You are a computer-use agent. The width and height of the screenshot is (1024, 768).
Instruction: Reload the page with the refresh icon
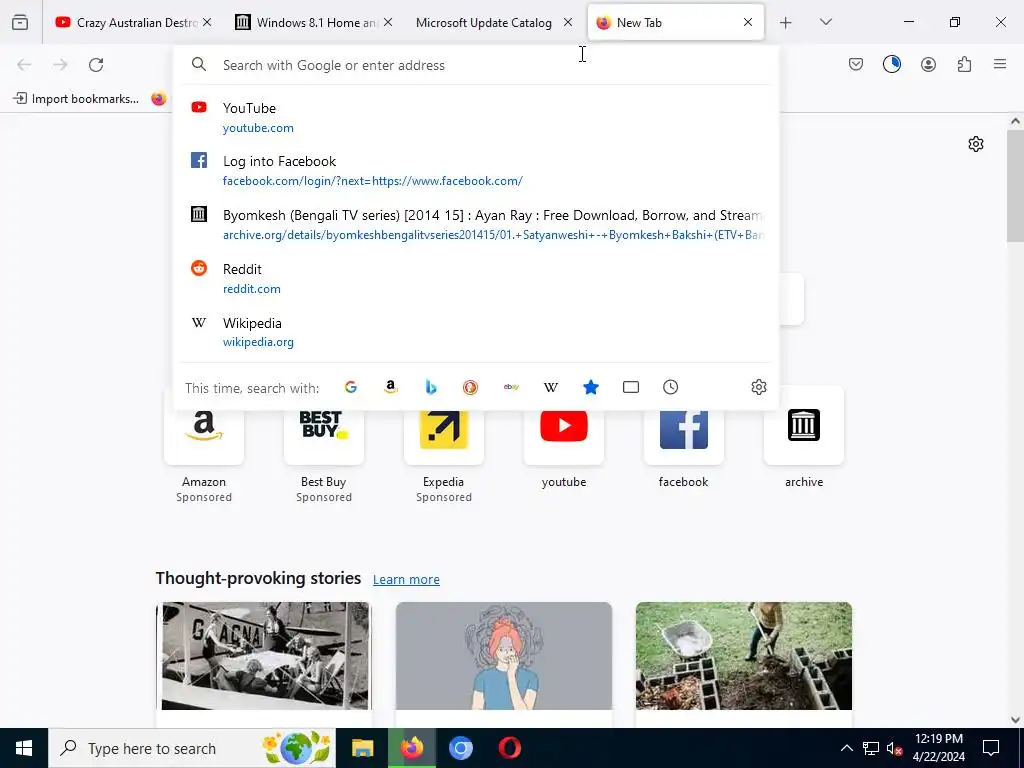click(96, 65)
